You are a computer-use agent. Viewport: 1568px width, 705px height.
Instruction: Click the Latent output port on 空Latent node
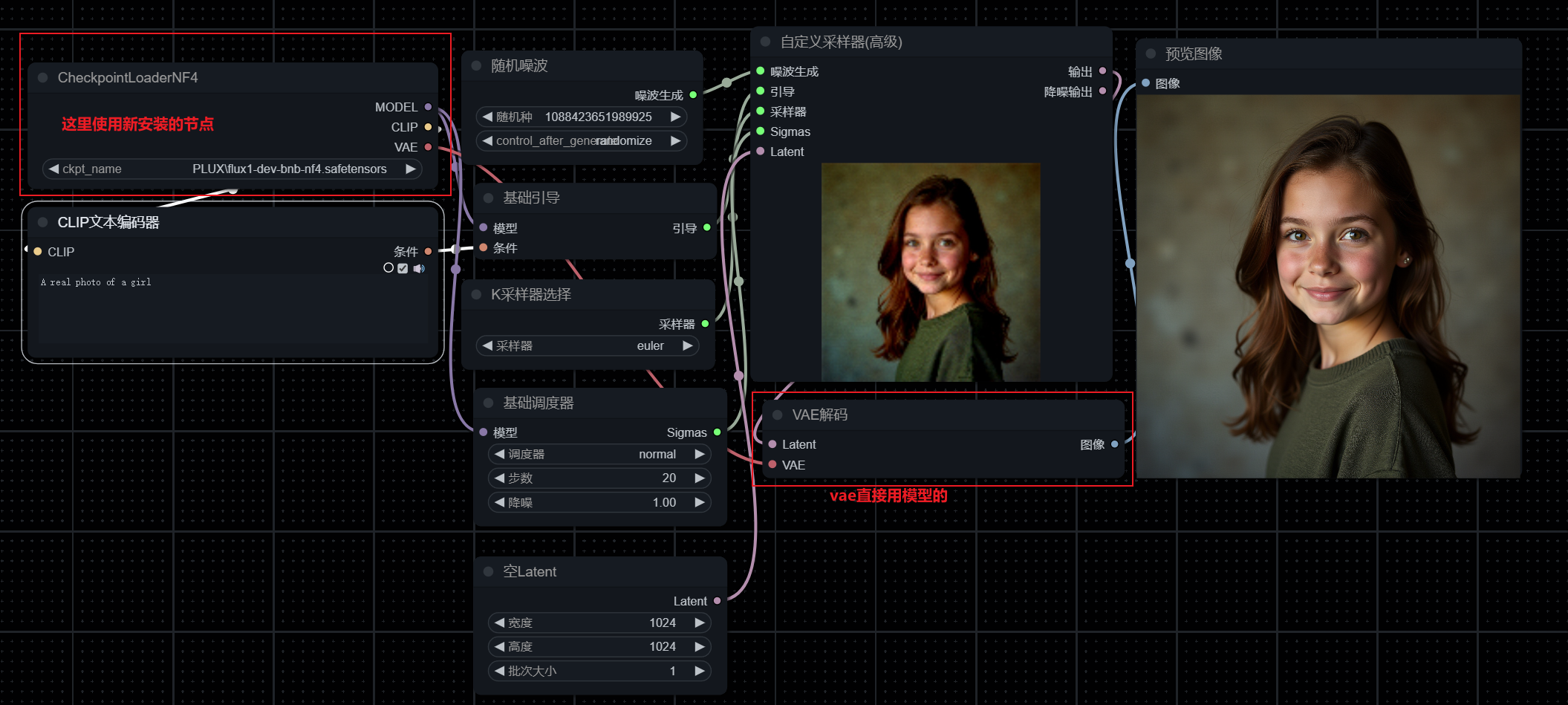point(717,601)
